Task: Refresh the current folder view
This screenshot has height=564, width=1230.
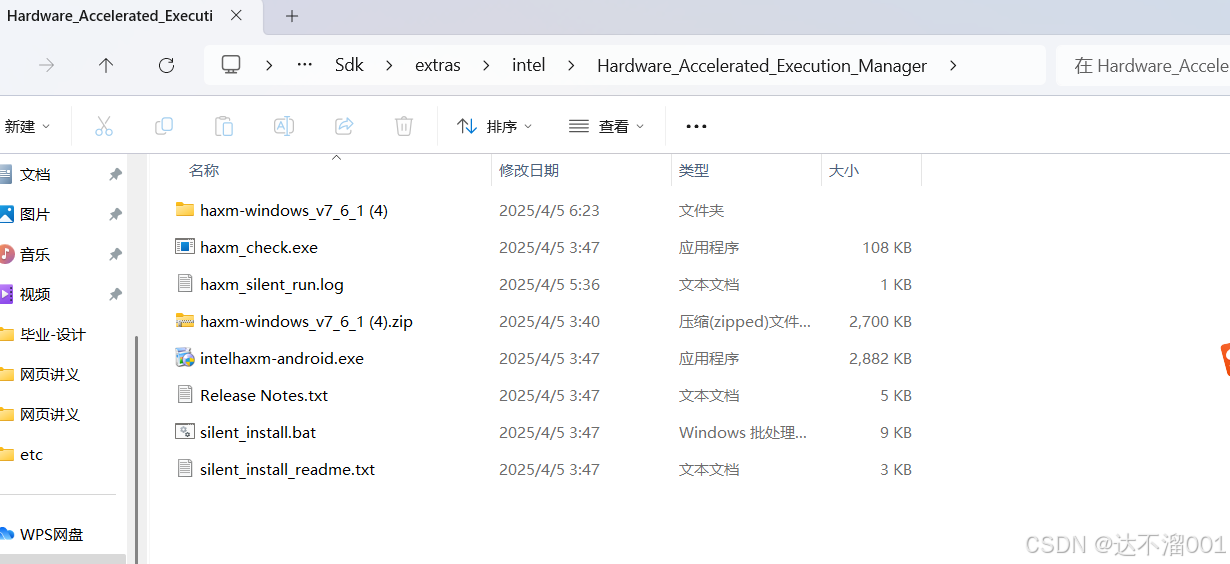Action: click(166, 65)
